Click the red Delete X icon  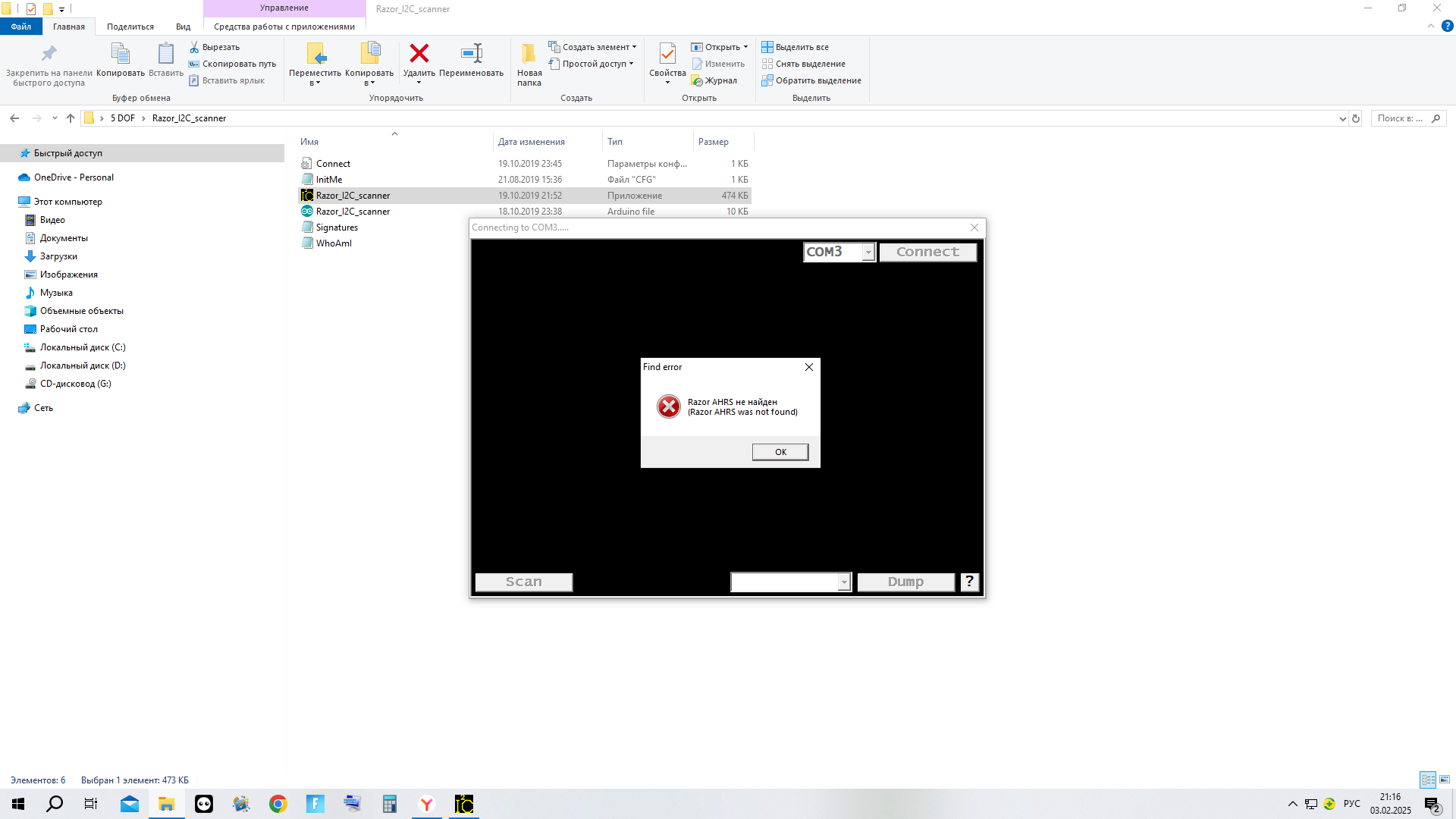pyautogui.click(x=419, y=53)
